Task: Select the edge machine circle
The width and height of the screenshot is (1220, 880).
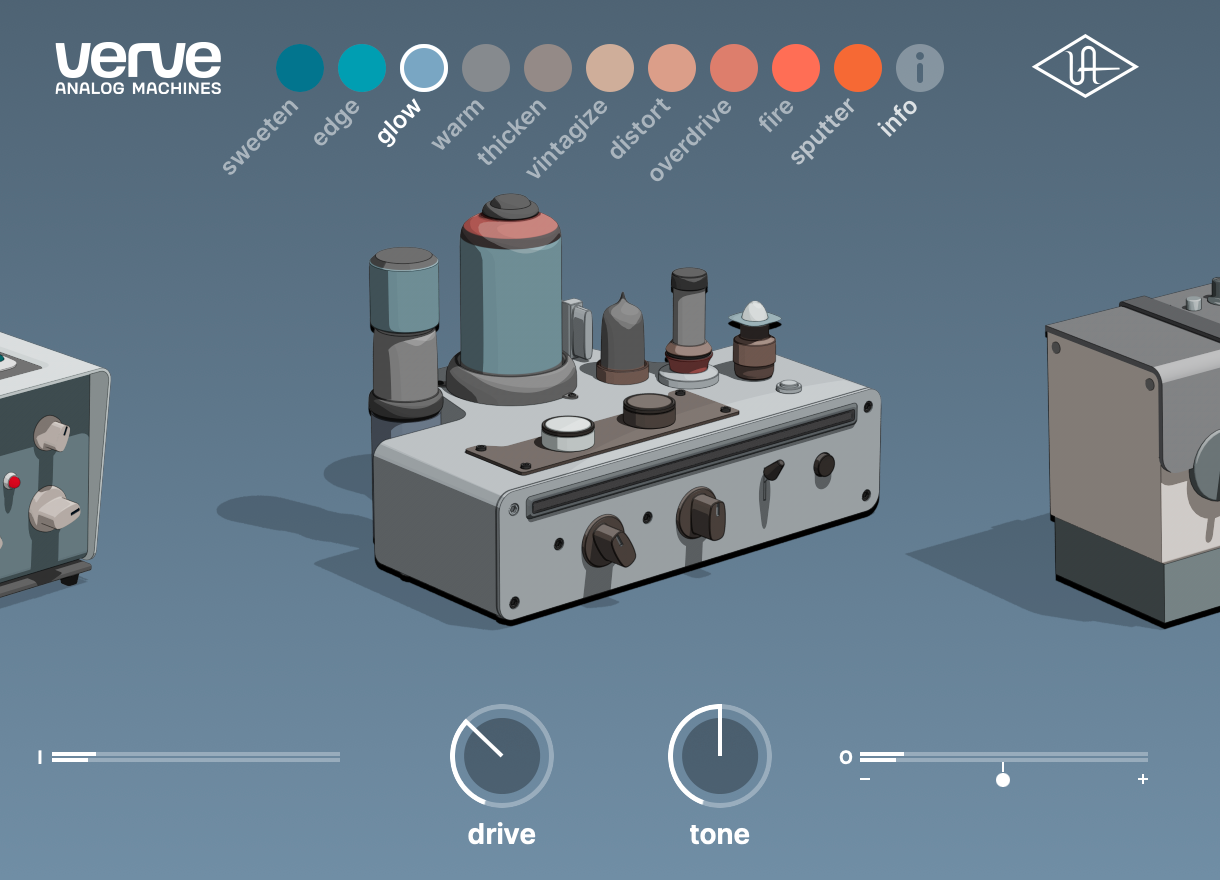Action: [362, 68]
